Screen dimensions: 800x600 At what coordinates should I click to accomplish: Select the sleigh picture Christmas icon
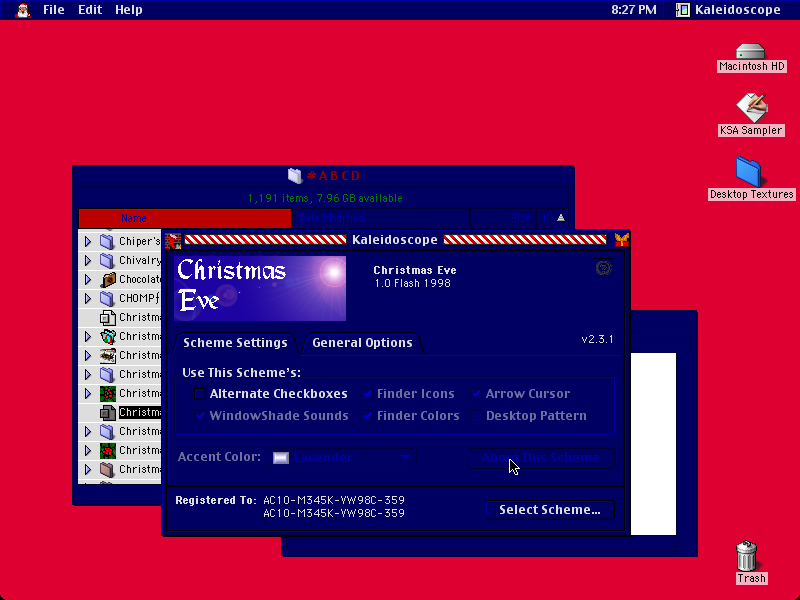point(108,355)
